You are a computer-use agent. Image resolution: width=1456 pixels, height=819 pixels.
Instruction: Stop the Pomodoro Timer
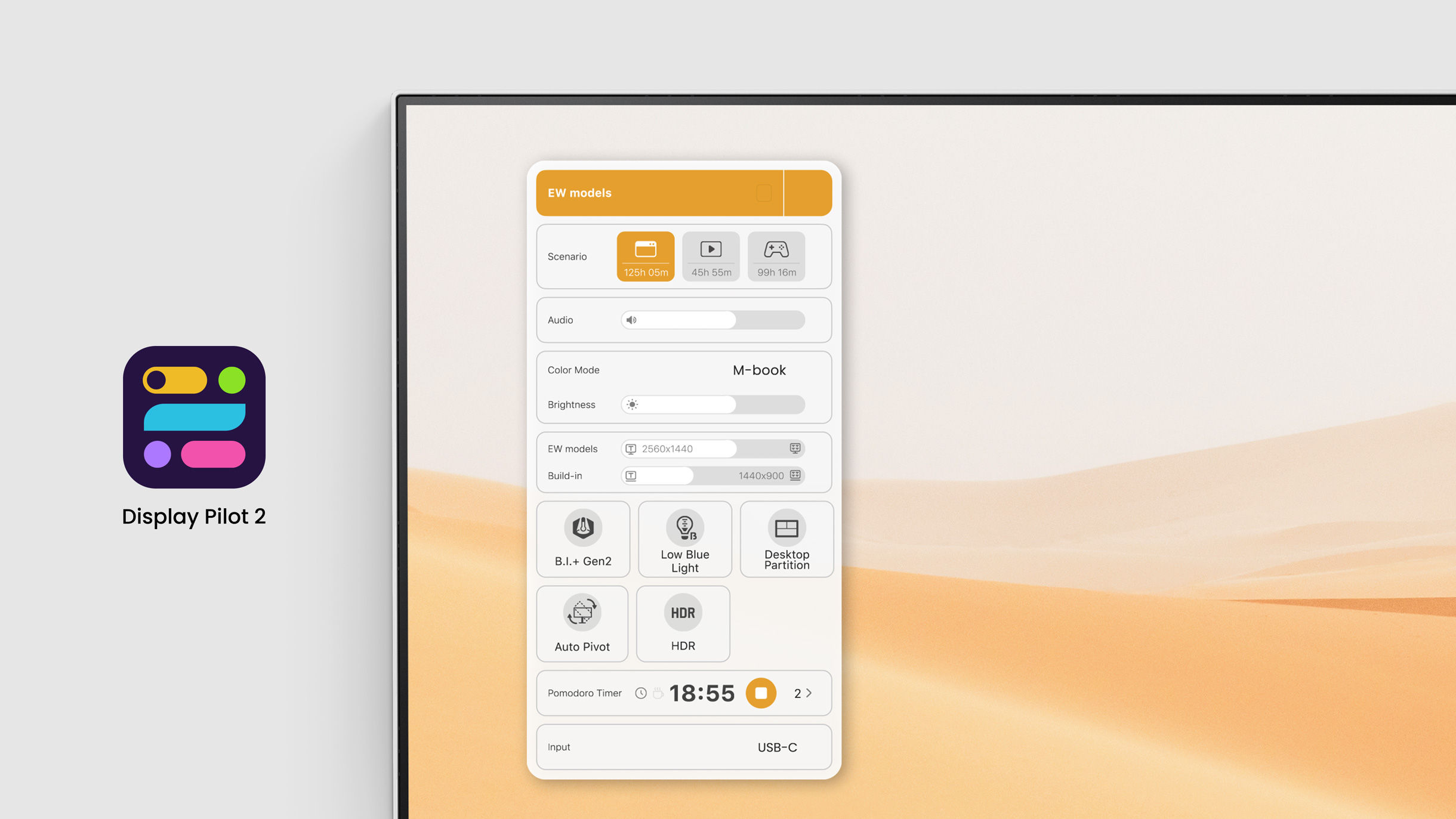tap(761, 693)
